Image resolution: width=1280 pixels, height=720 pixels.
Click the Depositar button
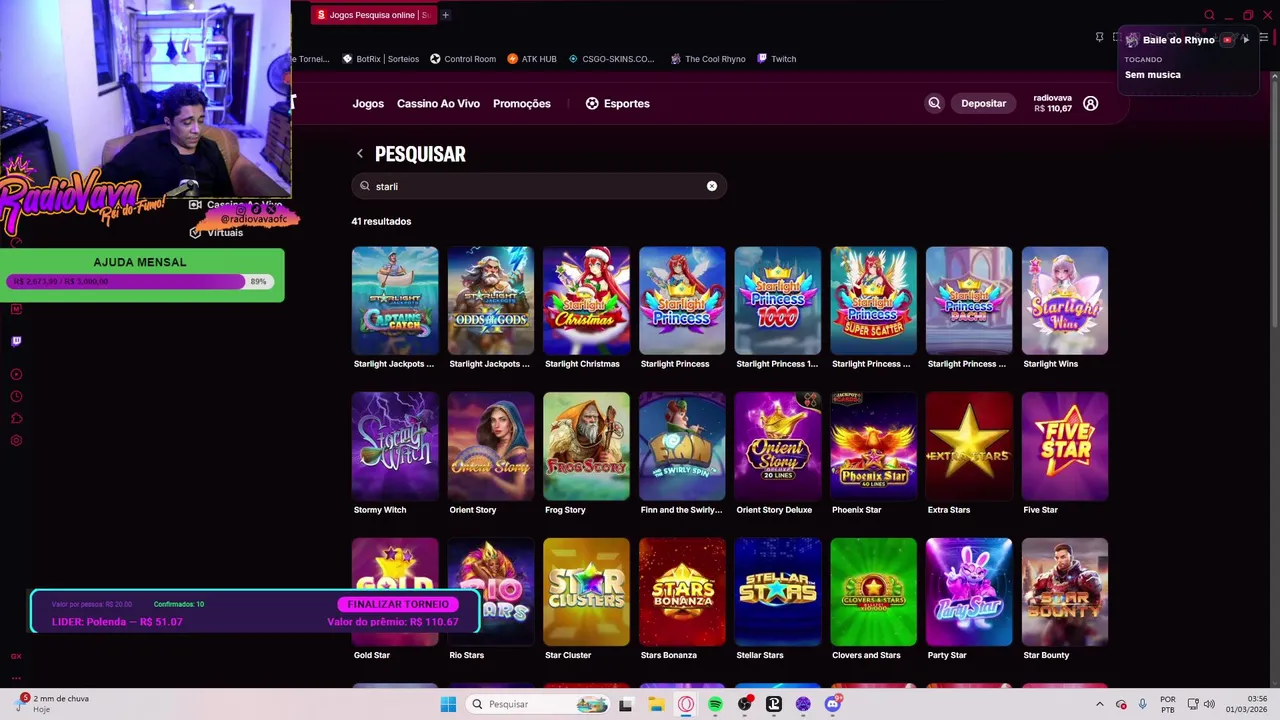pyautogui.click(x=983, y=103)
